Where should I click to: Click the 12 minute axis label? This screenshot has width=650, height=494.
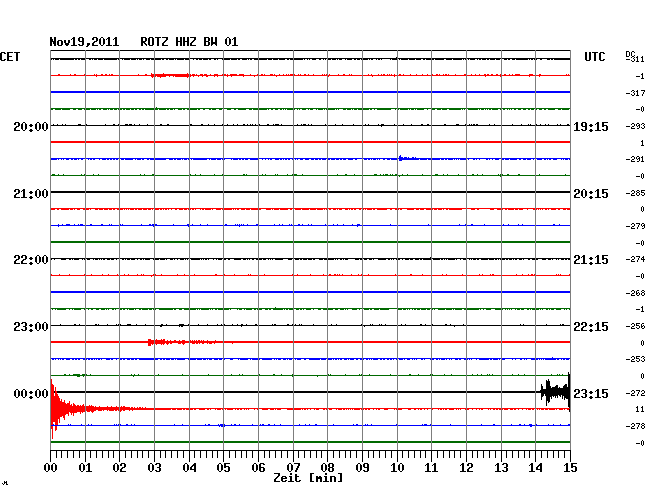coord(466,468)
